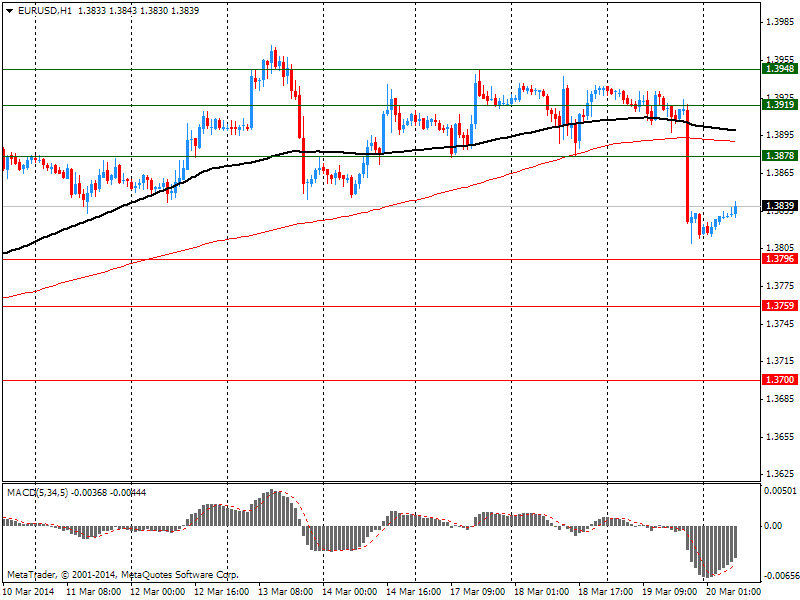The height and width of the screenshot is (600, 800).
Task: Click the 17 Mar 09:00 time label
Action: [478, 592]
